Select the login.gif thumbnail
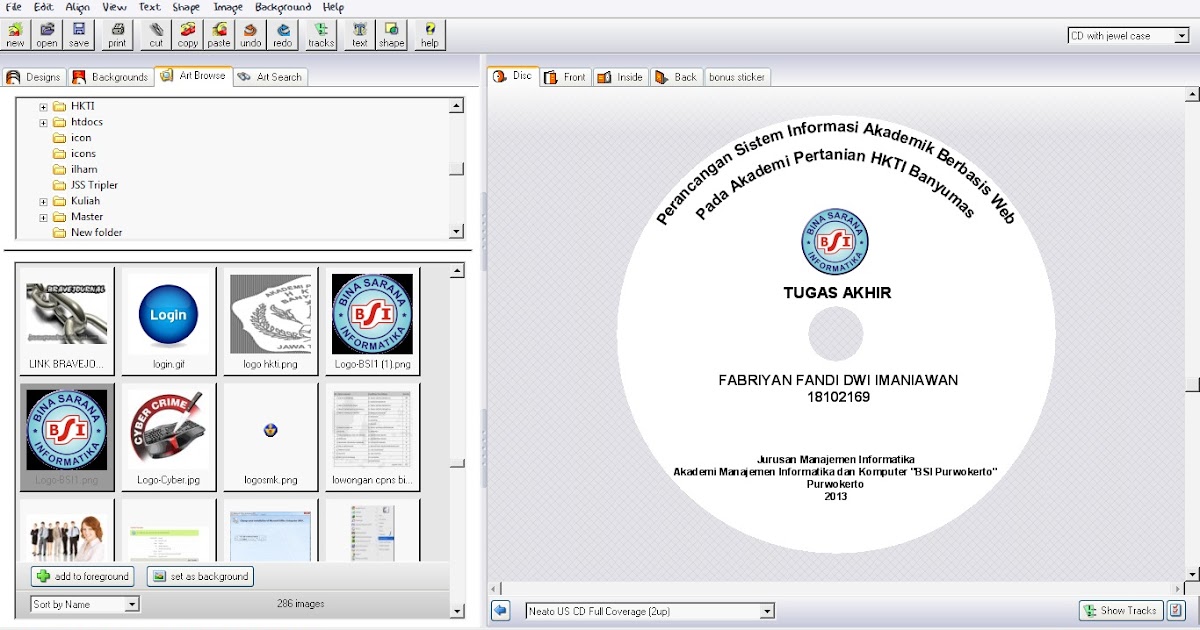 168,321
